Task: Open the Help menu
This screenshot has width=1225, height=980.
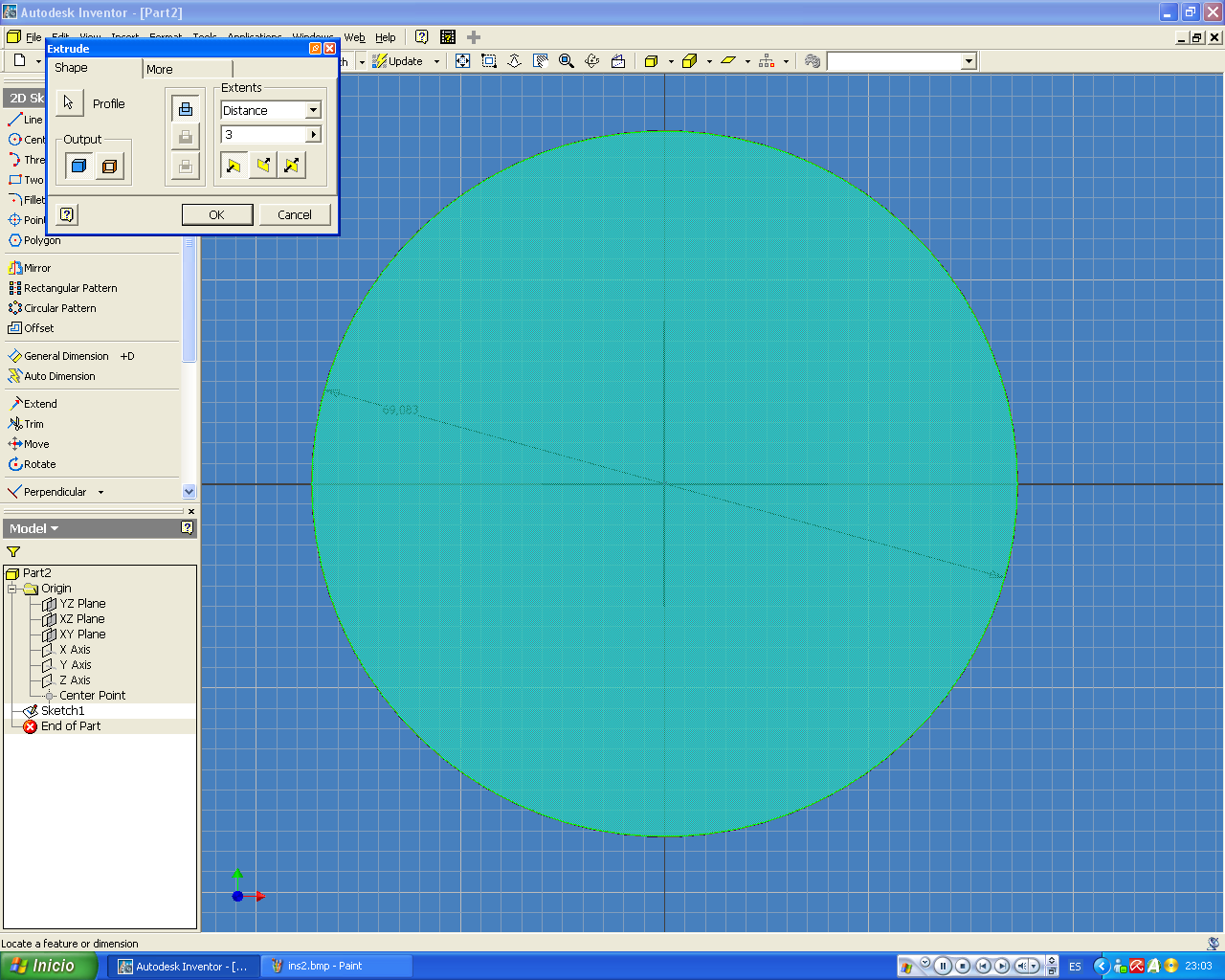Action: coord(386,37)
